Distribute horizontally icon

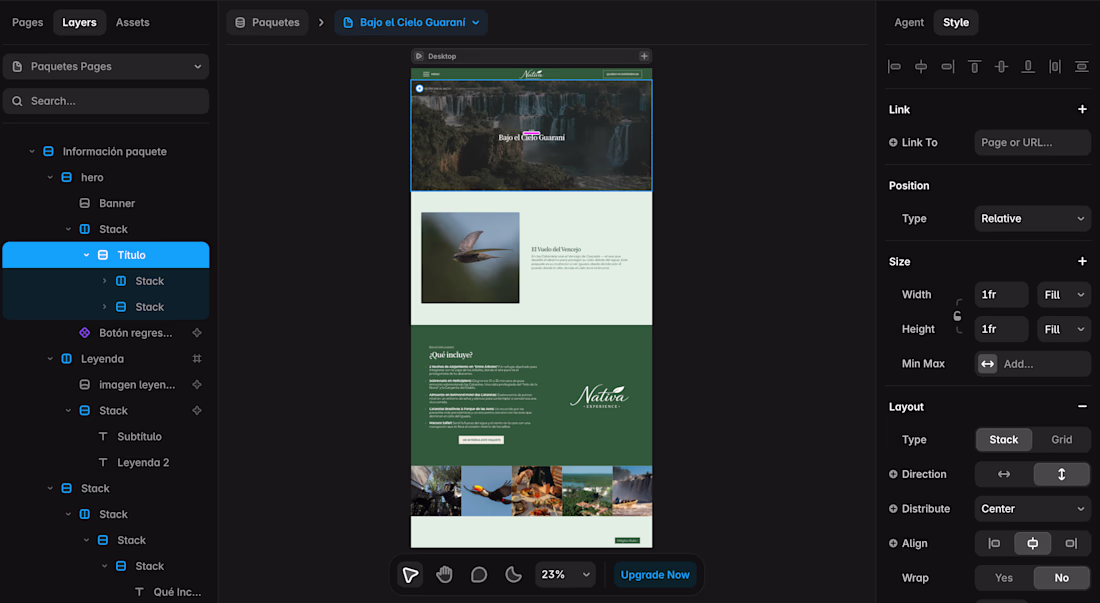pos(1054,67)
